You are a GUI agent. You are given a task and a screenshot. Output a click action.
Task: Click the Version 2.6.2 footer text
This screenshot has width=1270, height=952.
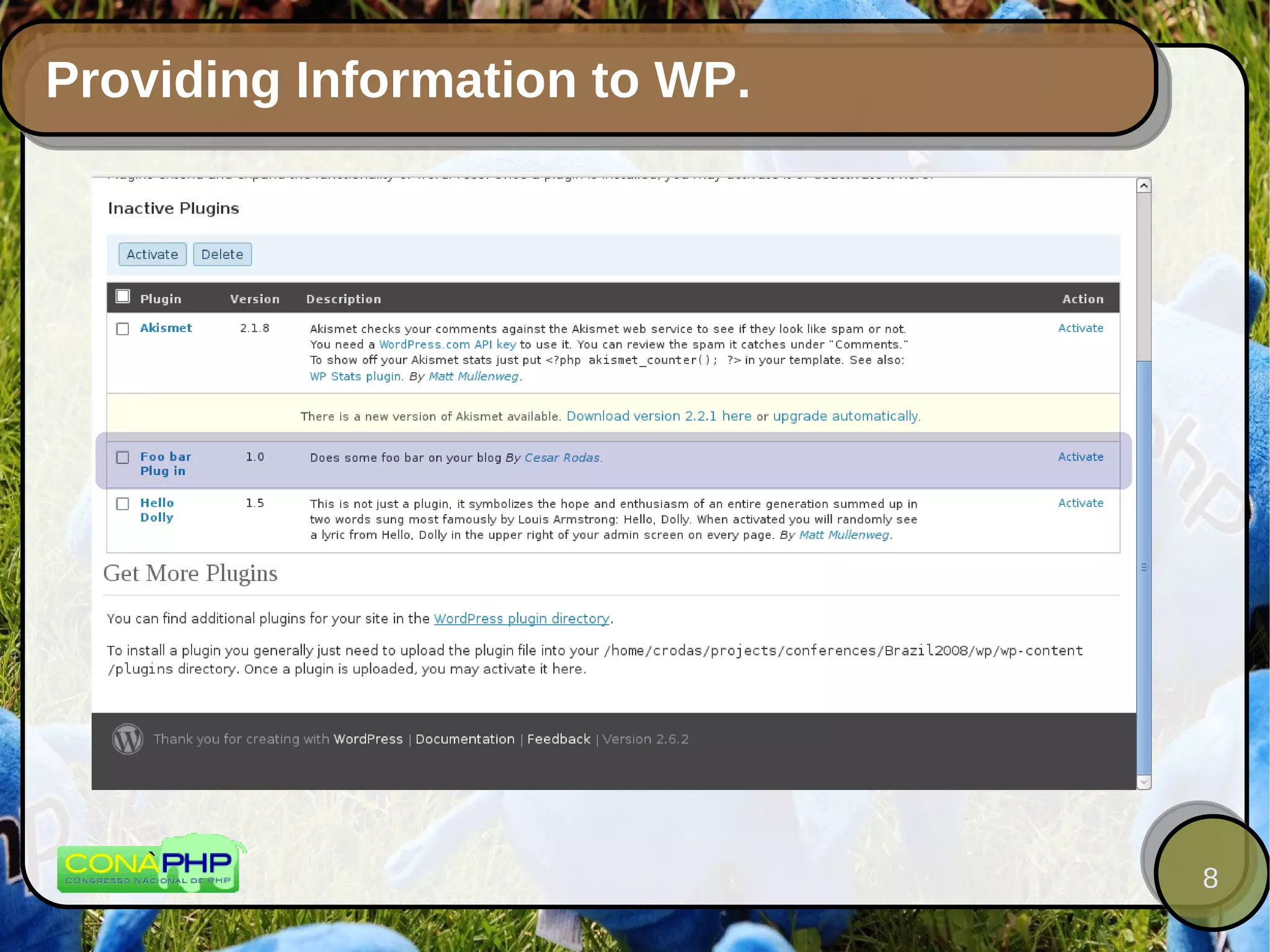click(x=646, y=739)
